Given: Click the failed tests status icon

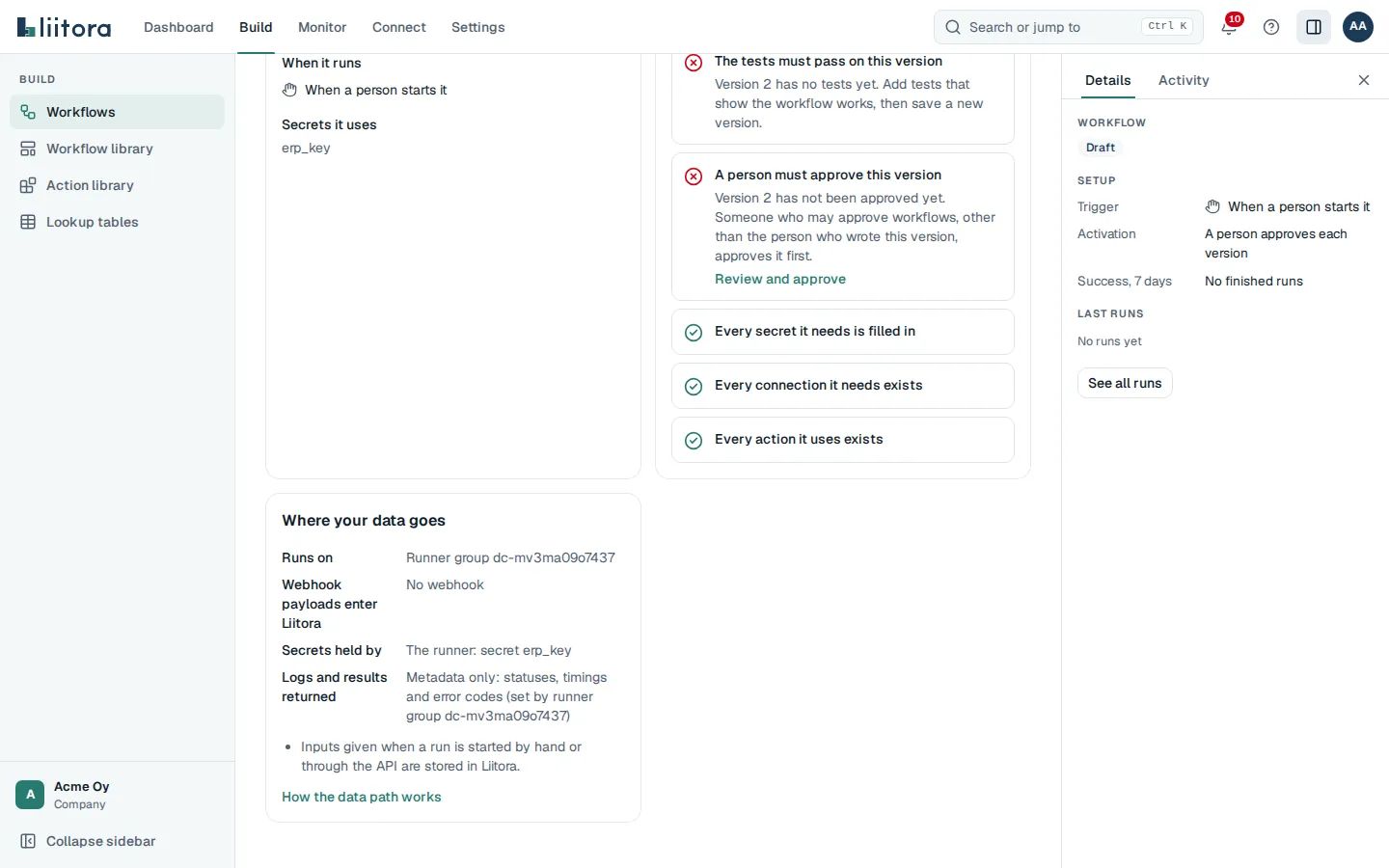Looking at the screenshot, I should 694,63.
